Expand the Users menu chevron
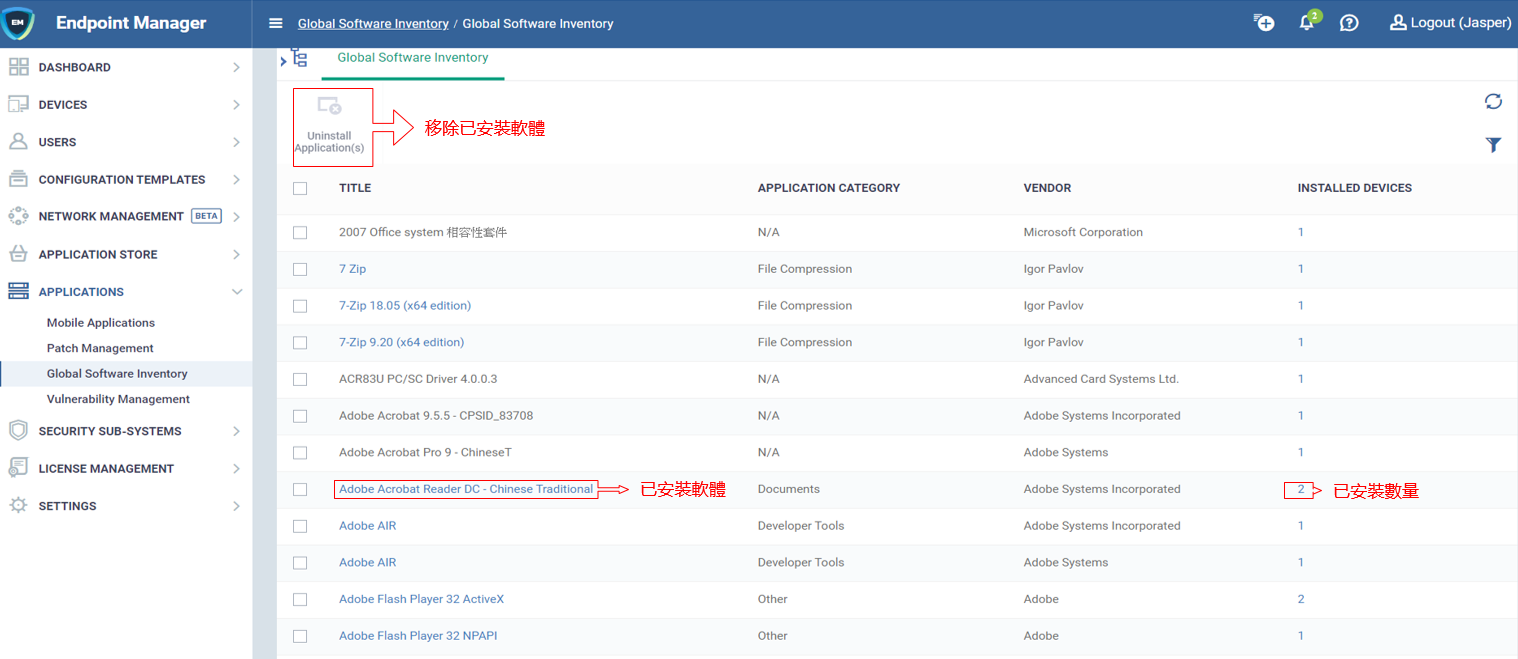1518x659 pixels. (236, 142)
